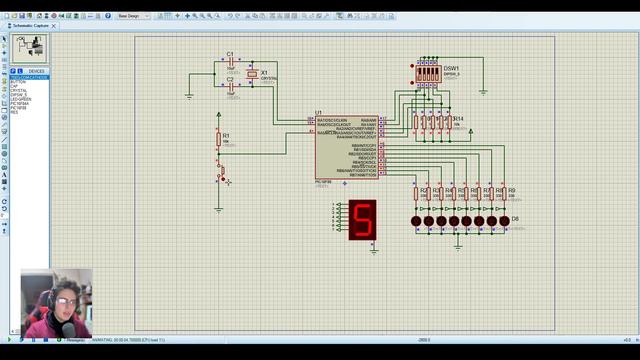Open PCB Layout from the toolbar

(53, 16)
